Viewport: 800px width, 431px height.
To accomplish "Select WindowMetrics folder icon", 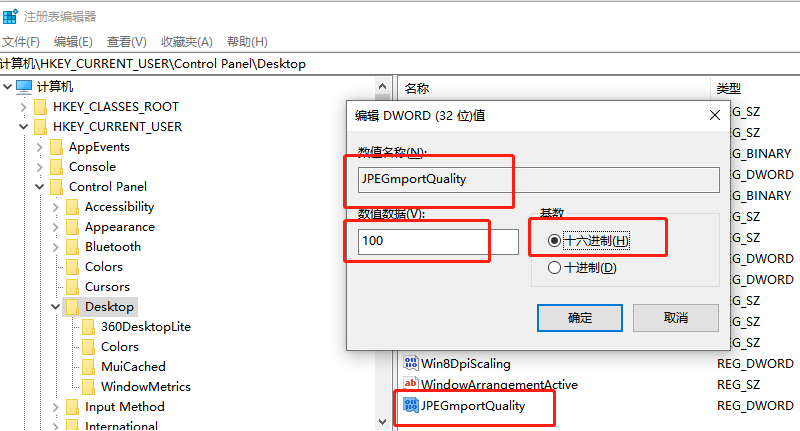I will (x=88, y=387).
